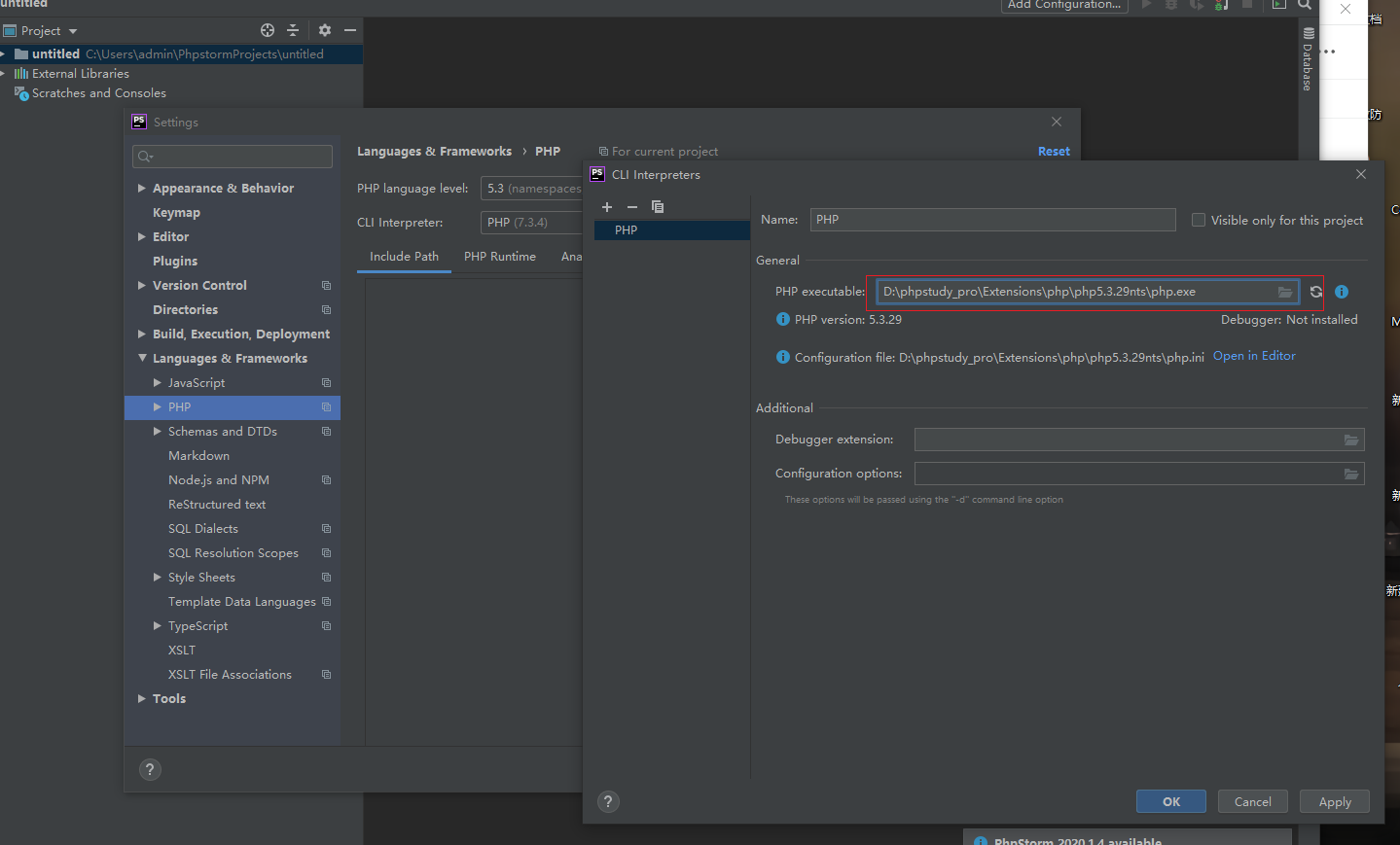The width and height of the screenshot is (1400, 845).
Task: Open the Project view dropdown
Action: click(72, 31)
